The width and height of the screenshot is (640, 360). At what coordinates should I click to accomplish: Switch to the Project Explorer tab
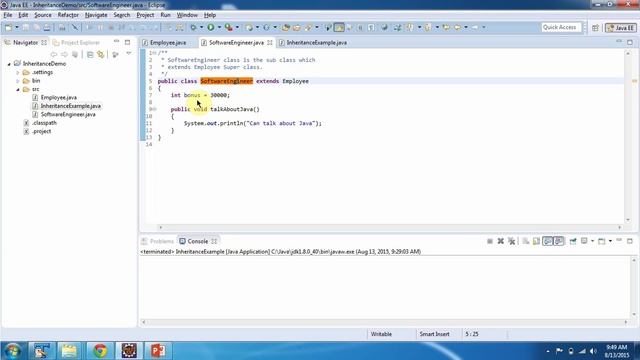pos(77,42)
